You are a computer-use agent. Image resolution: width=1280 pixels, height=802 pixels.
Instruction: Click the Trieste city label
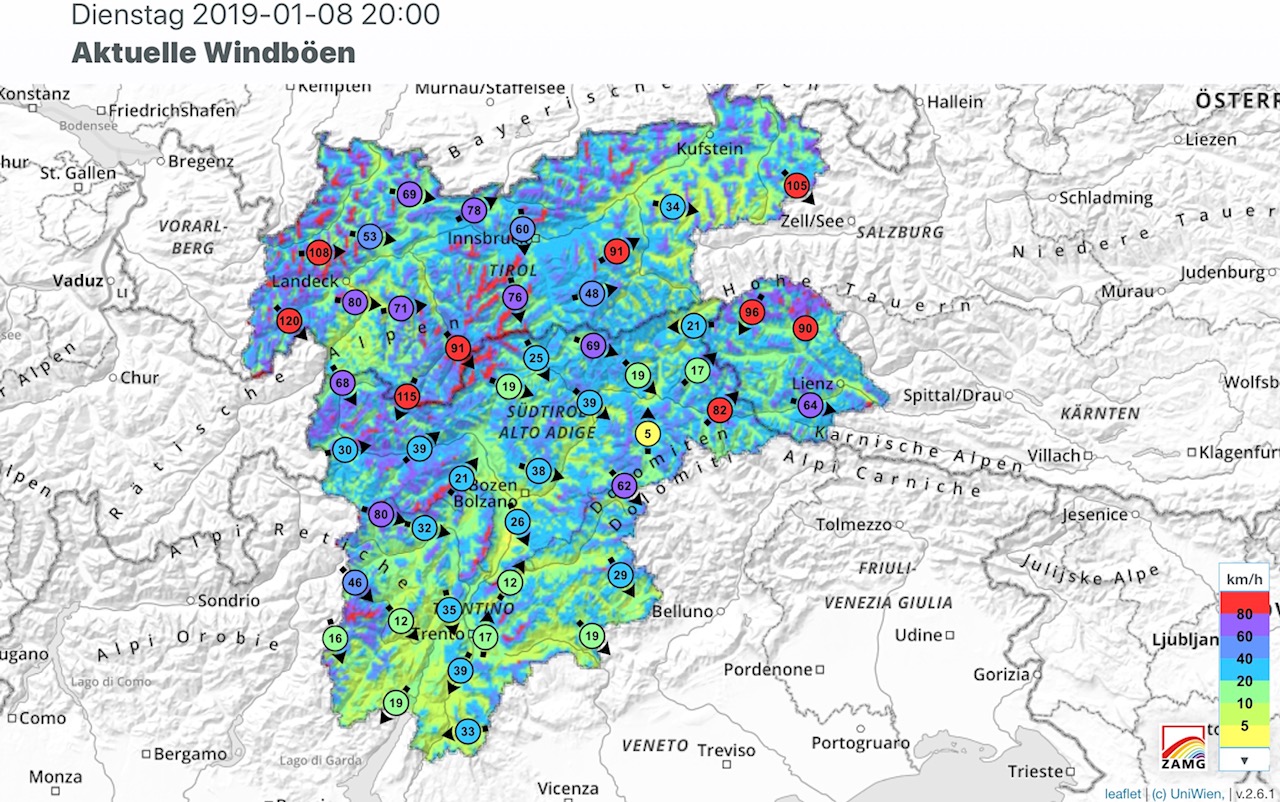[1035, 771]
